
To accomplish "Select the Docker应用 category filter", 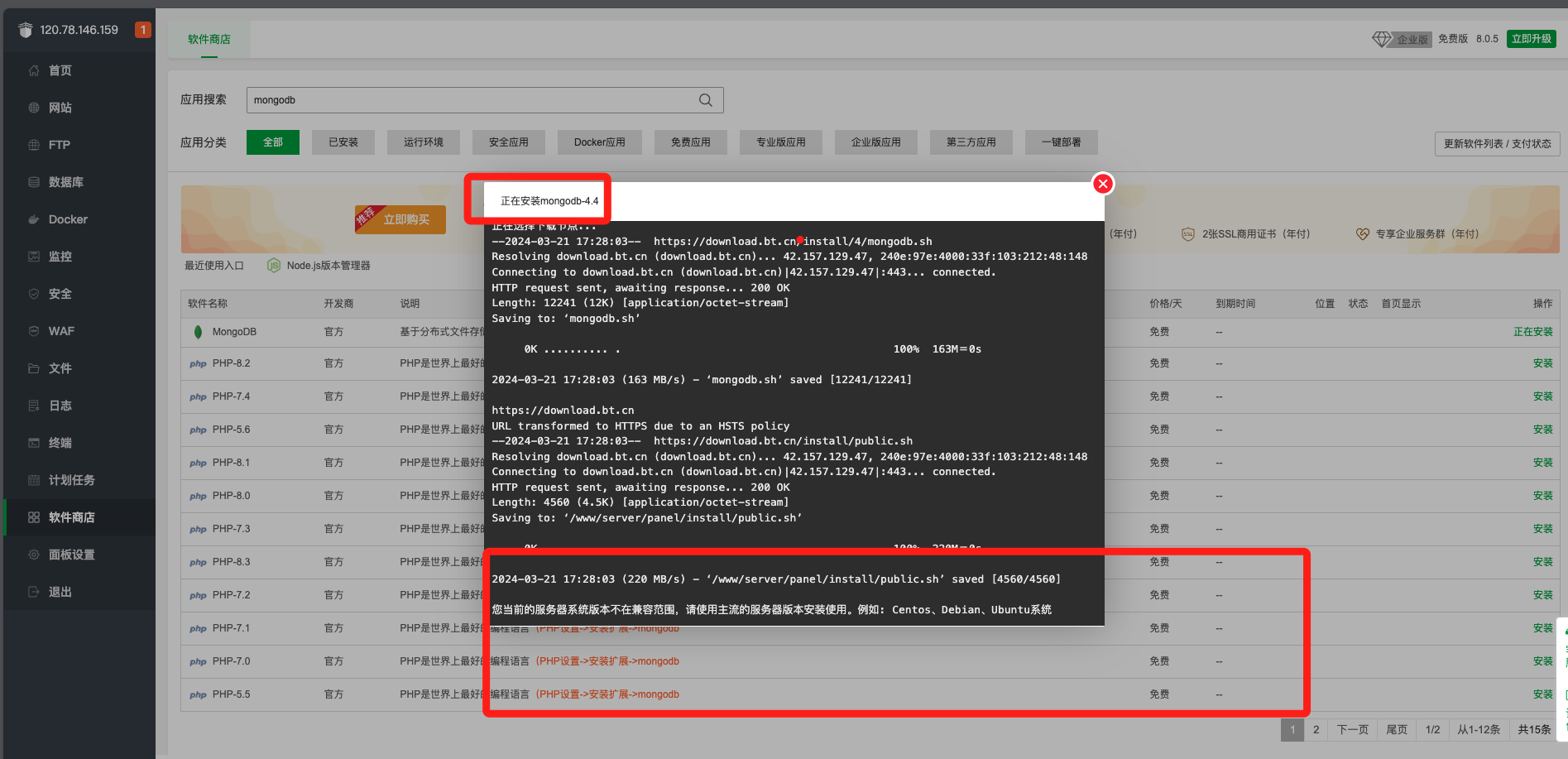I will pos(600,142).
